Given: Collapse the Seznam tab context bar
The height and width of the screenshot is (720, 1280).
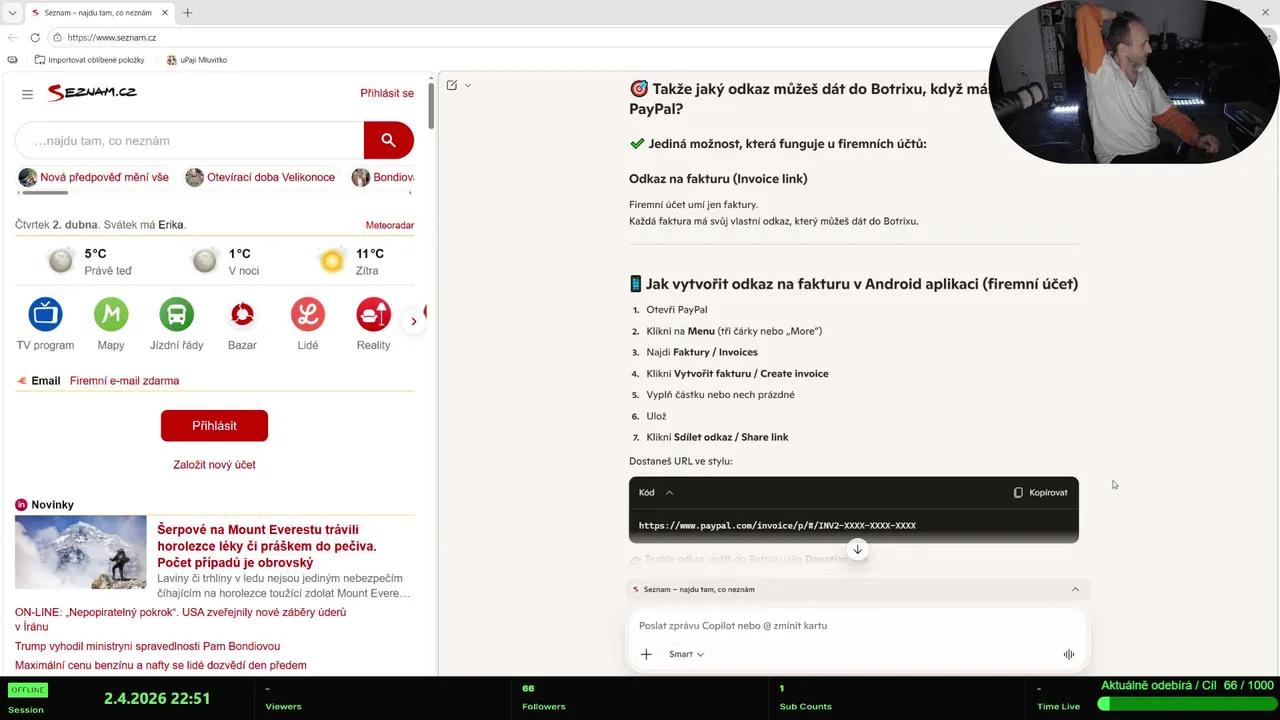Looking at the screenshot, I should pyautogui.click(x=1075, y=589).
